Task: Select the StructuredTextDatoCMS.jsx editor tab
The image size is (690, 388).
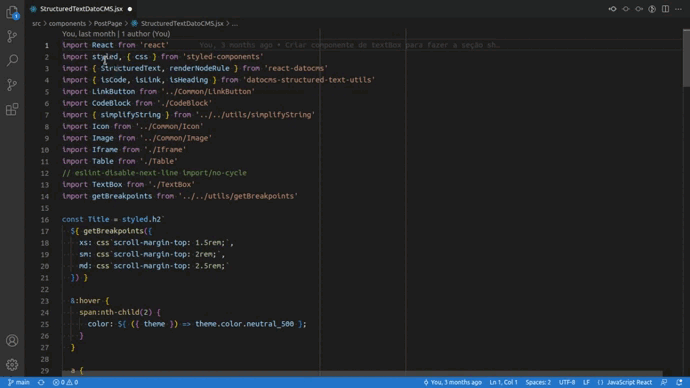Action: (x=81, y=9)
